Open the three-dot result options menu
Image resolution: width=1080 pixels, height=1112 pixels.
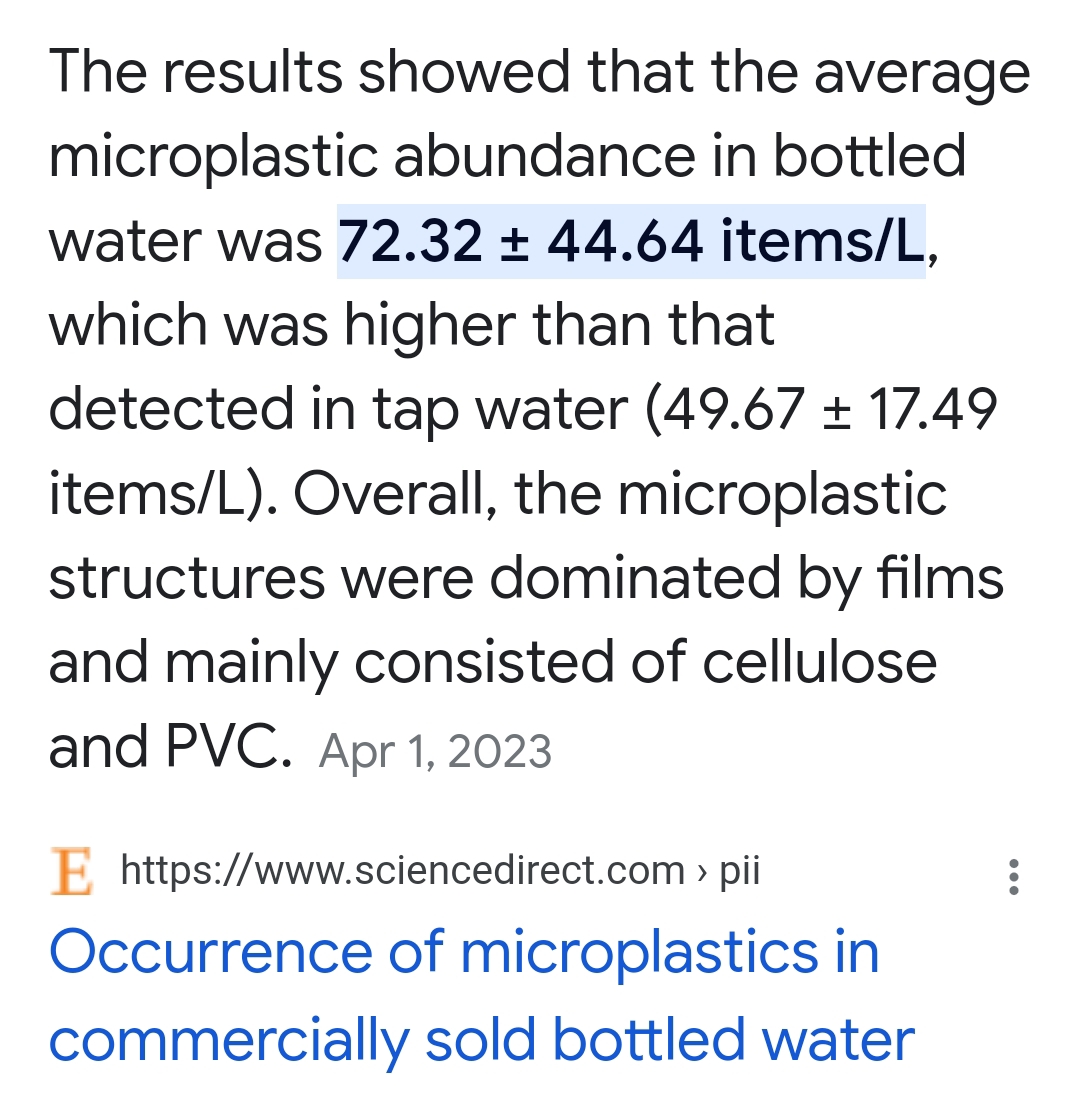1014,877
